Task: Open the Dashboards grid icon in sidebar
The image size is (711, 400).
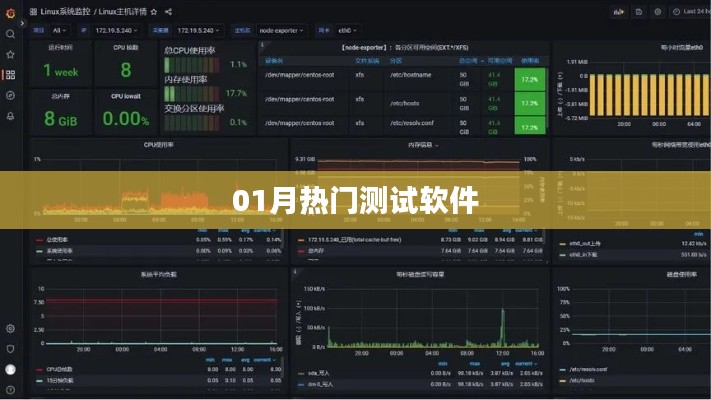Action: [x=10, y=75]
